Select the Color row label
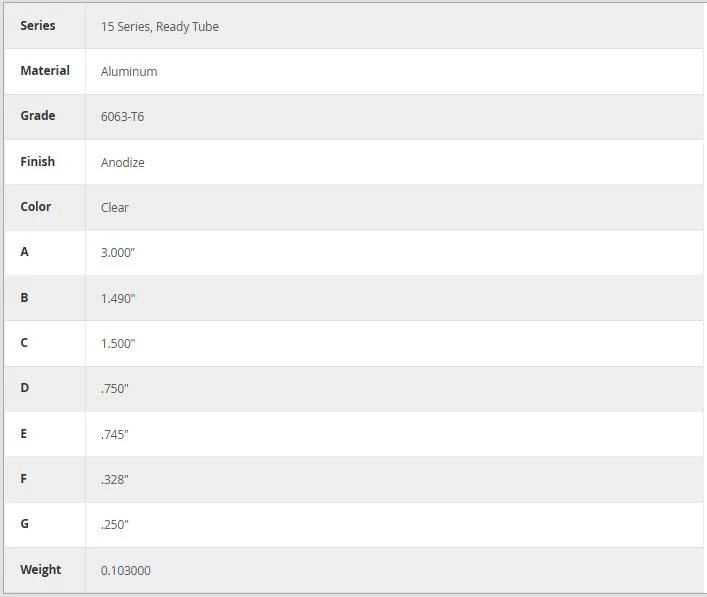 [36, 207]
